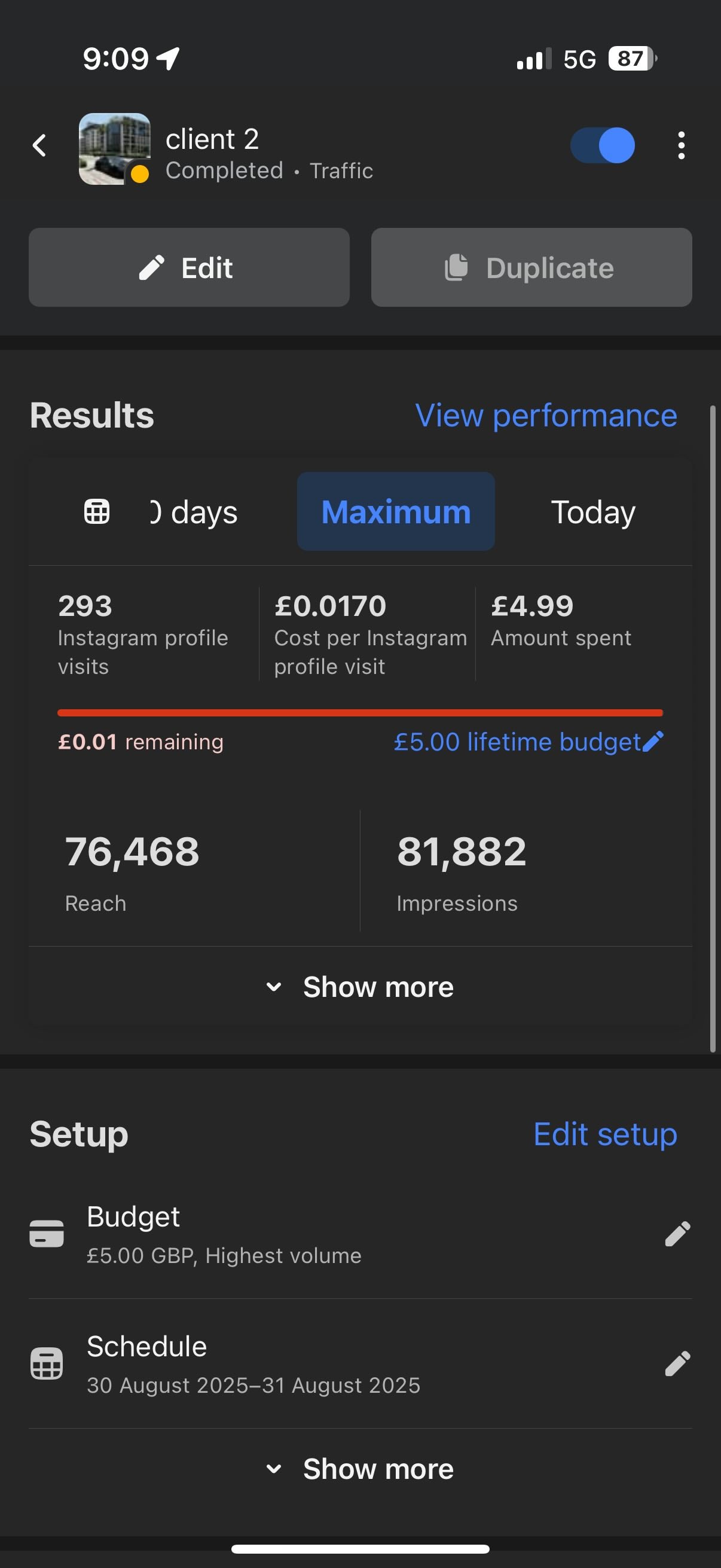Tap the pencil icon on Schedule row

coord(677,1363)
